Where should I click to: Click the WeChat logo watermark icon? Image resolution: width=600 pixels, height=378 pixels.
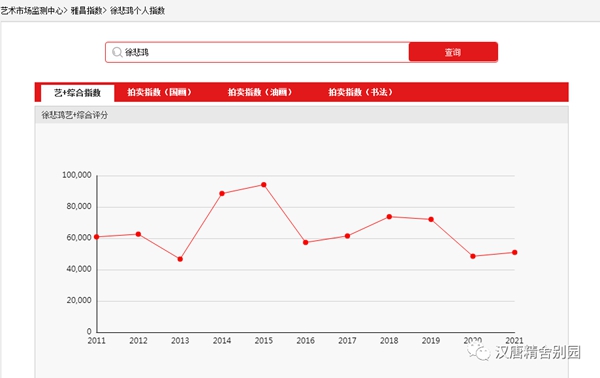[x=478, y=351]
